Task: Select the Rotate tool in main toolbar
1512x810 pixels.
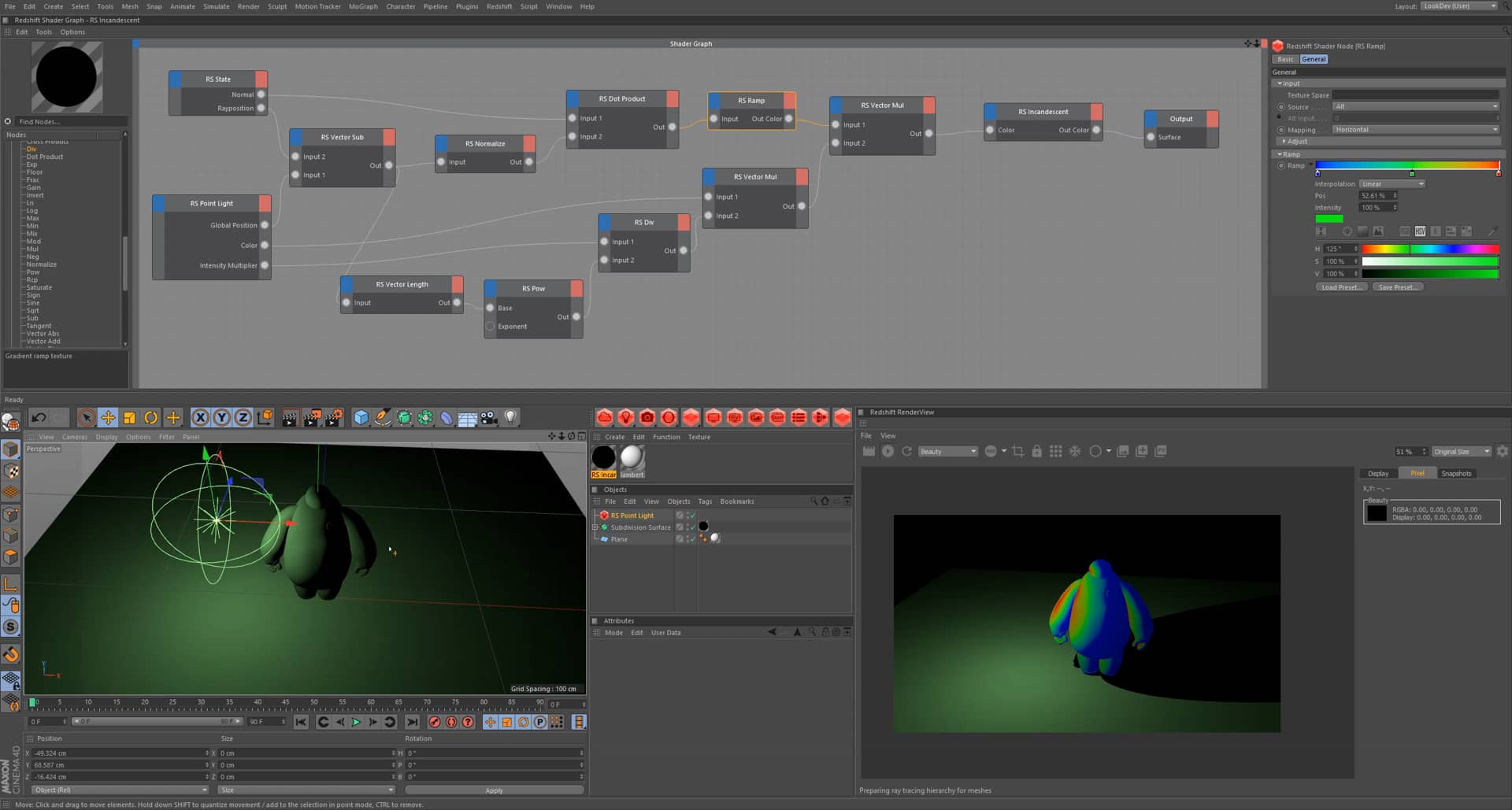Action: click(x=150, y=417)
